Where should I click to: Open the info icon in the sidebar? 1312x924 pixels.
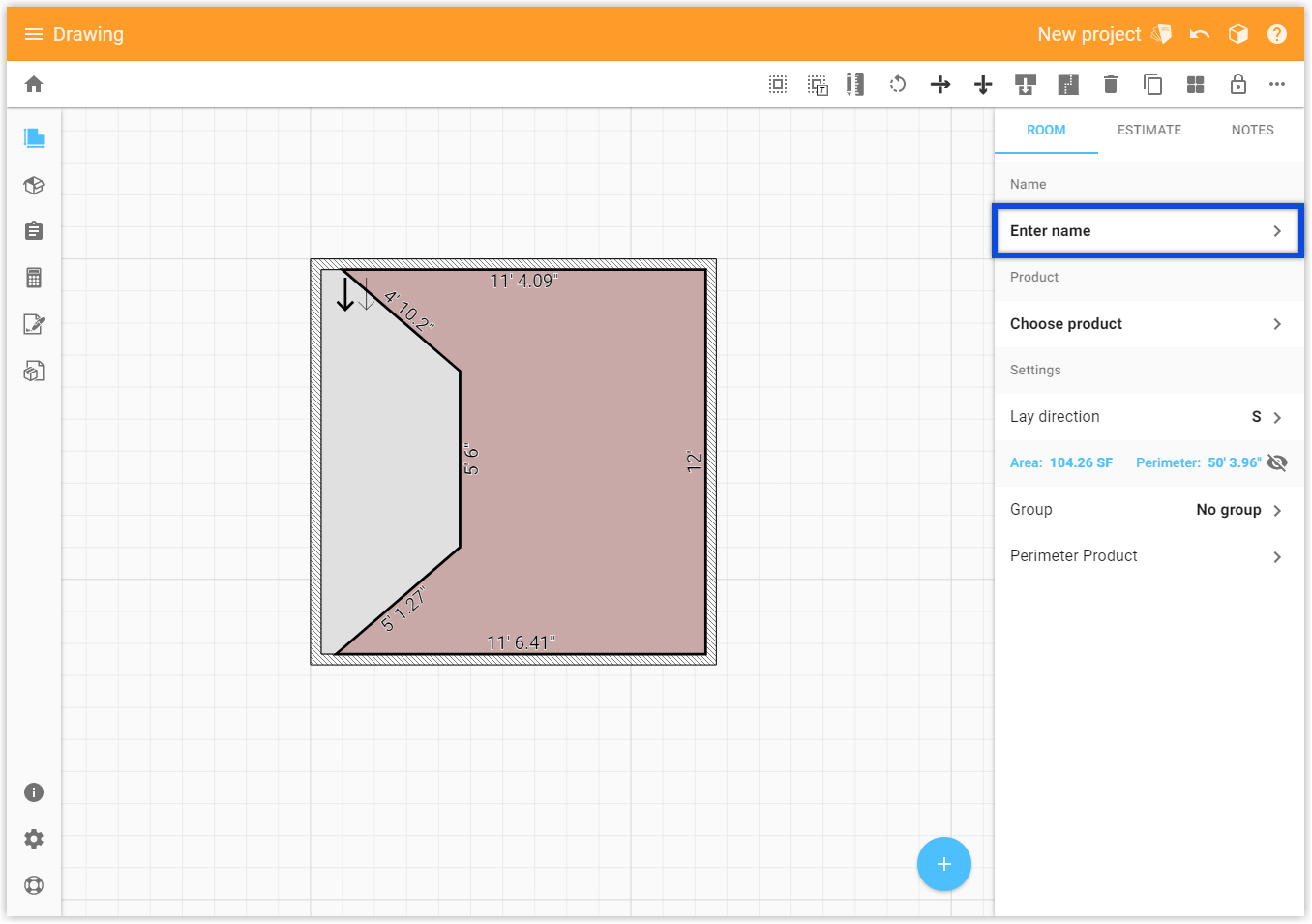coord(34,792)
